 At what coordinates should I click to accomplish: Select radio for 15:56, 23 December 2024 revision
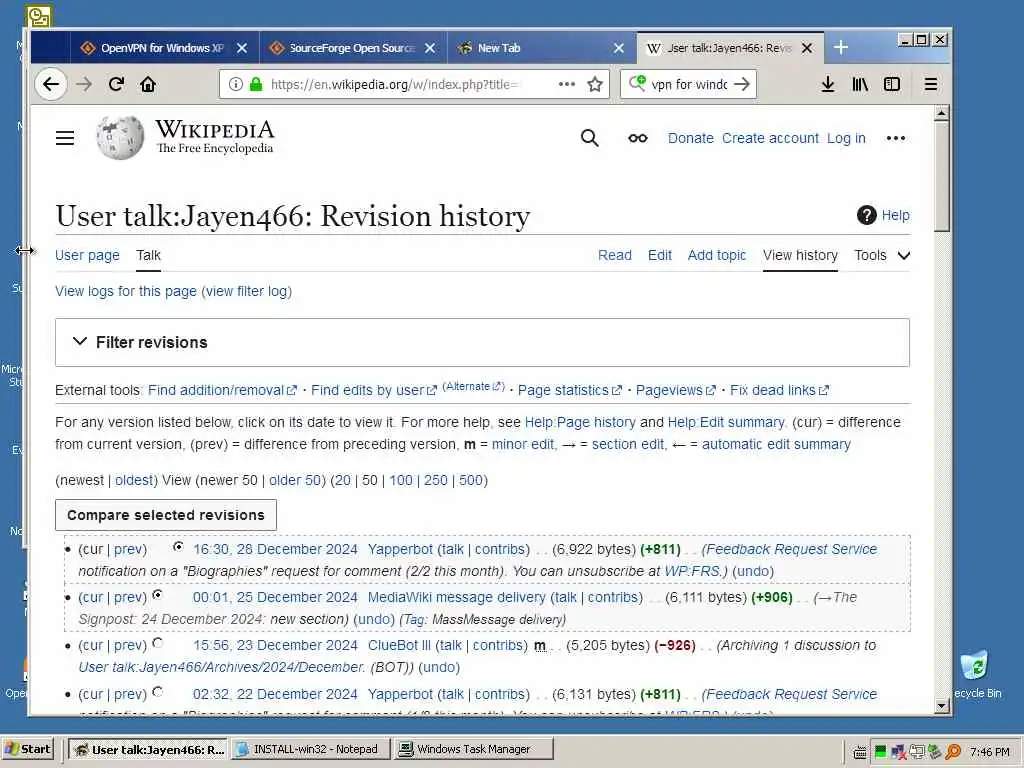[157, 643]
